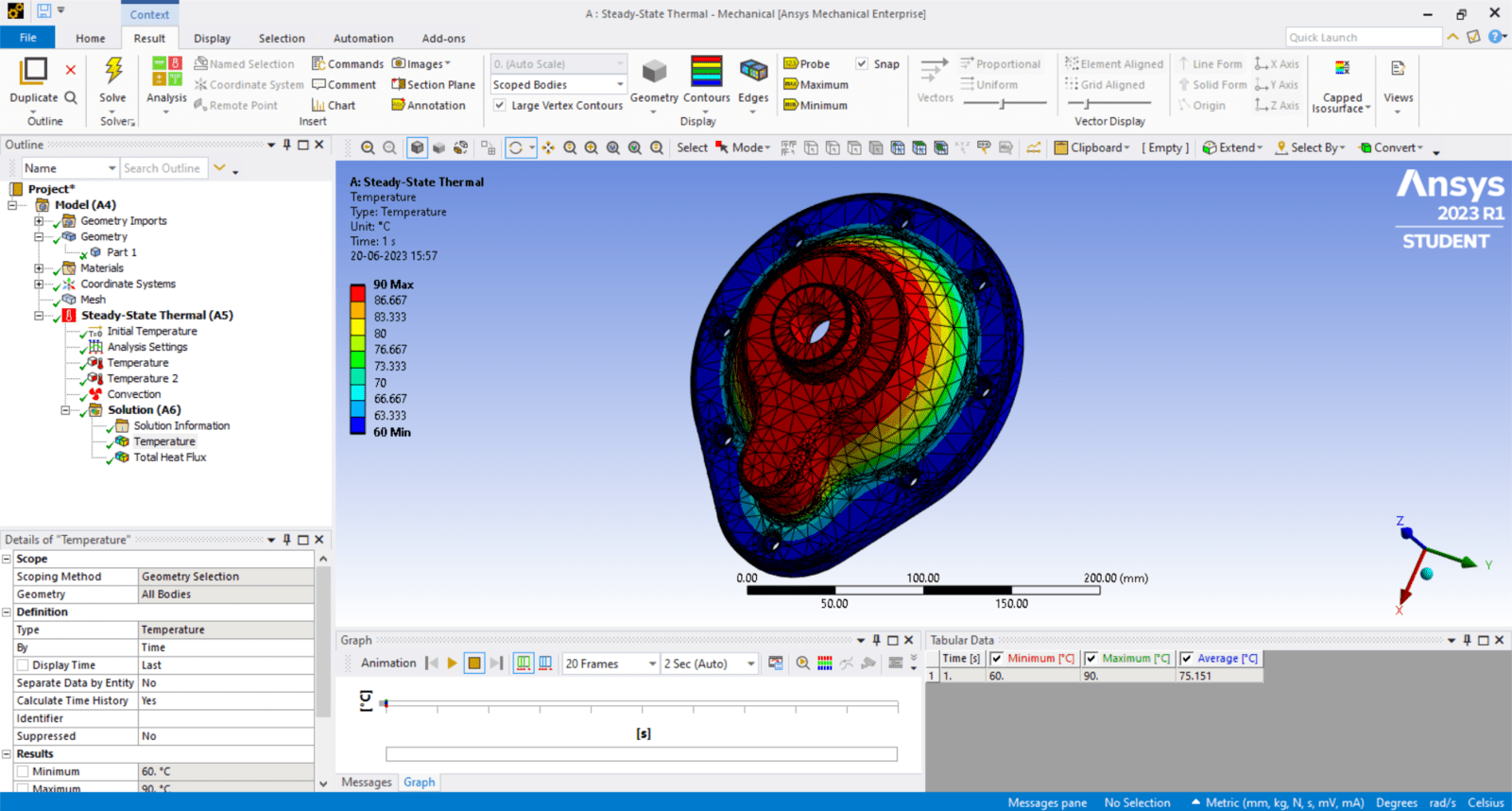The width and height of the screenshot is (1512, 811).
Task: Uncheck Maximum [°C] column in Tabular Data
Action: click(x=1091, y=658)
